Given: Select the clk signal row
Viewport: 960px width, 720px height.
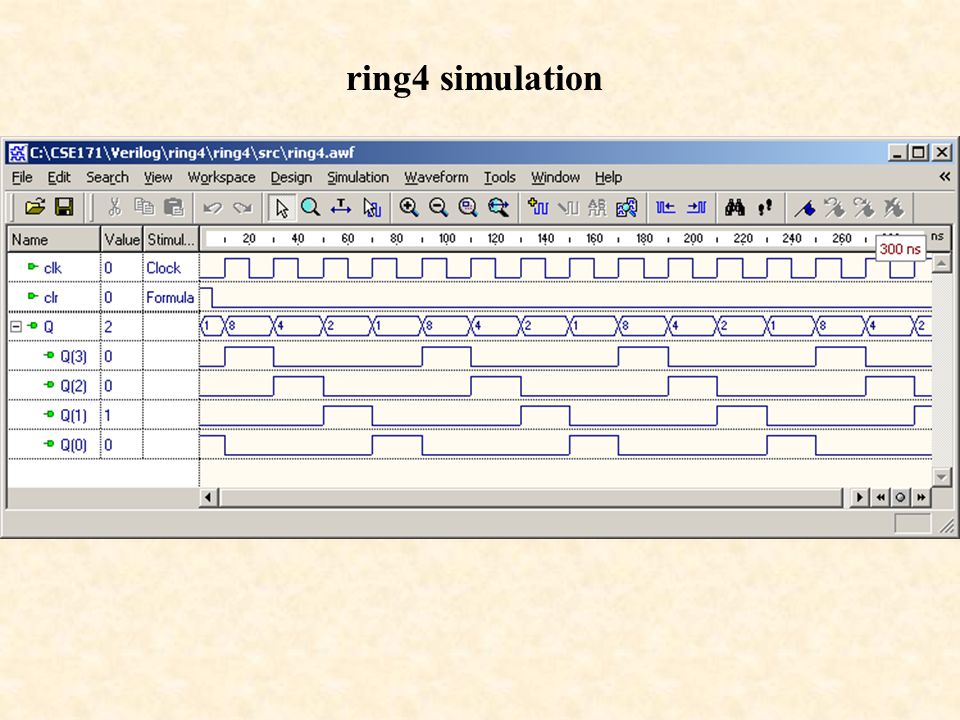Looking at the screenshot, I should pos(53,268).
